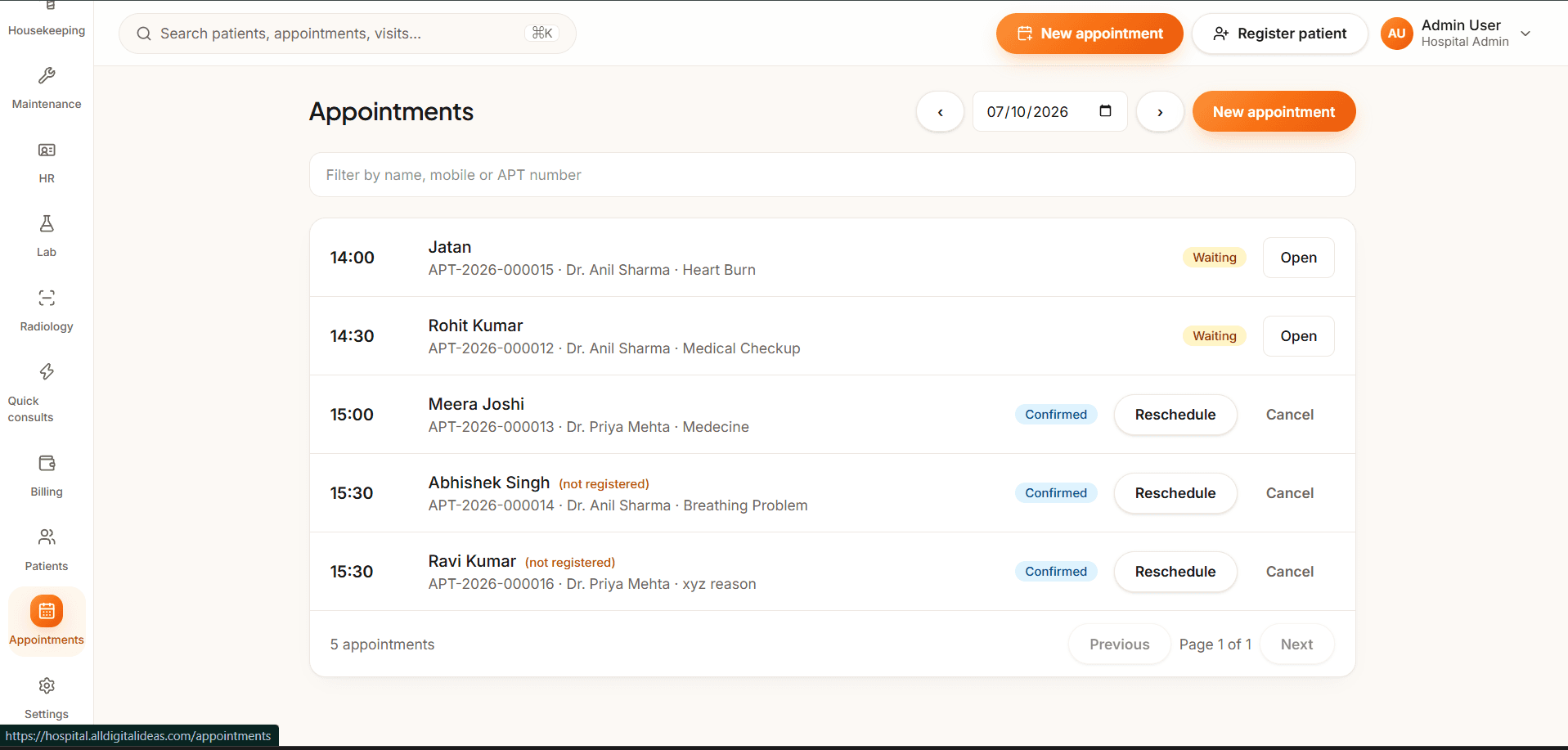Cancel Meera Joshi's appointment
Image resolution: width=1568 pixels, height=750 pixels.
pyautogui.click(x=1290, y=415)
